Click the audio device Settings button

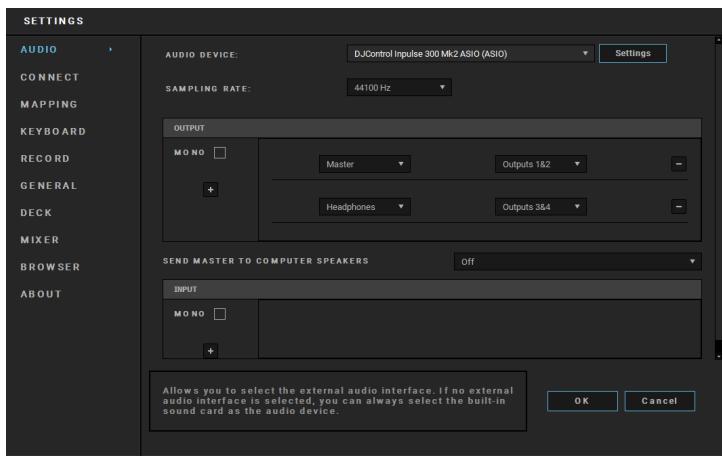pos(633,53)
